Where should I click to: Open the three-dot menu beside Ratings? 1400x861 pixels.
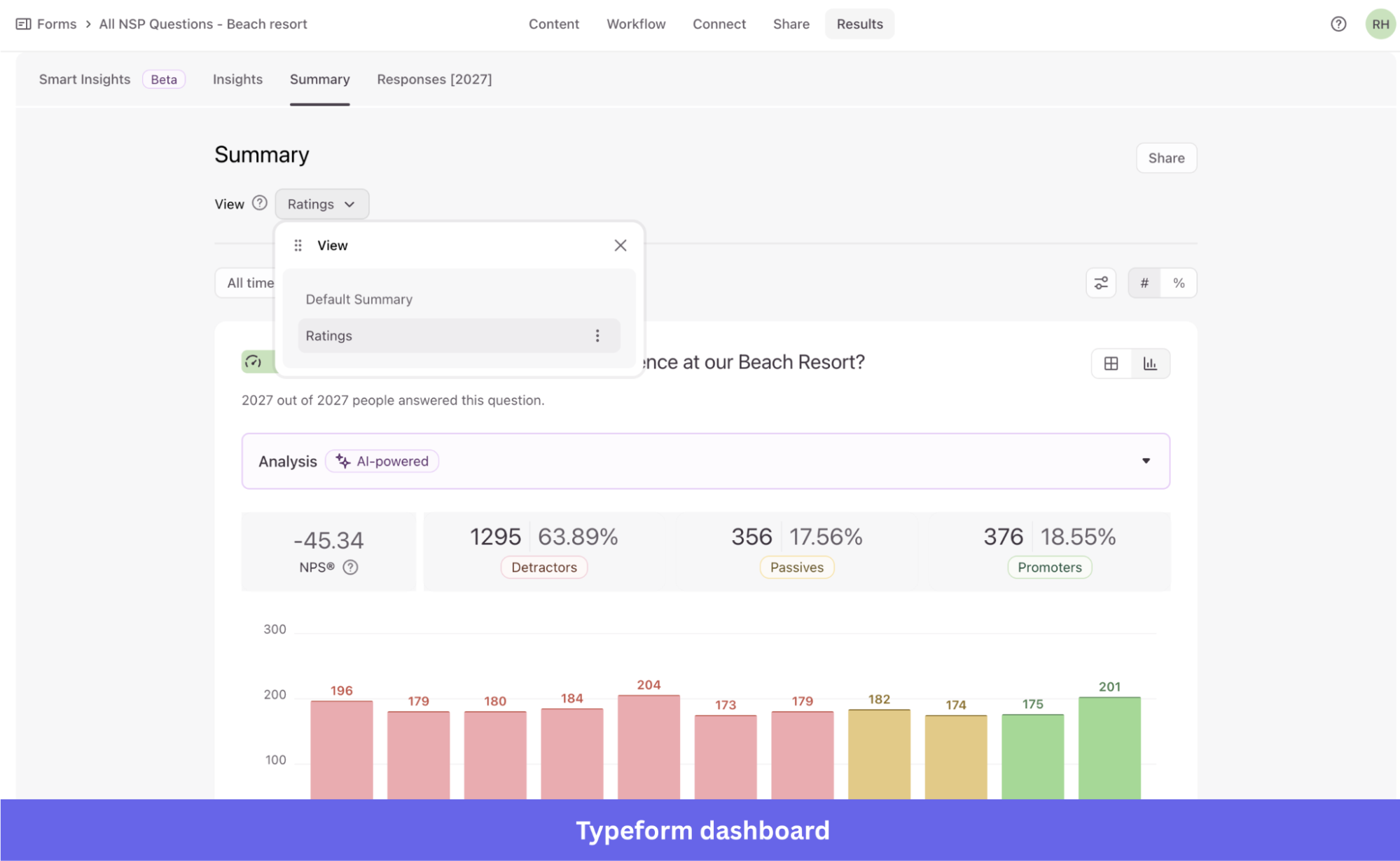(x=598, y=336)
